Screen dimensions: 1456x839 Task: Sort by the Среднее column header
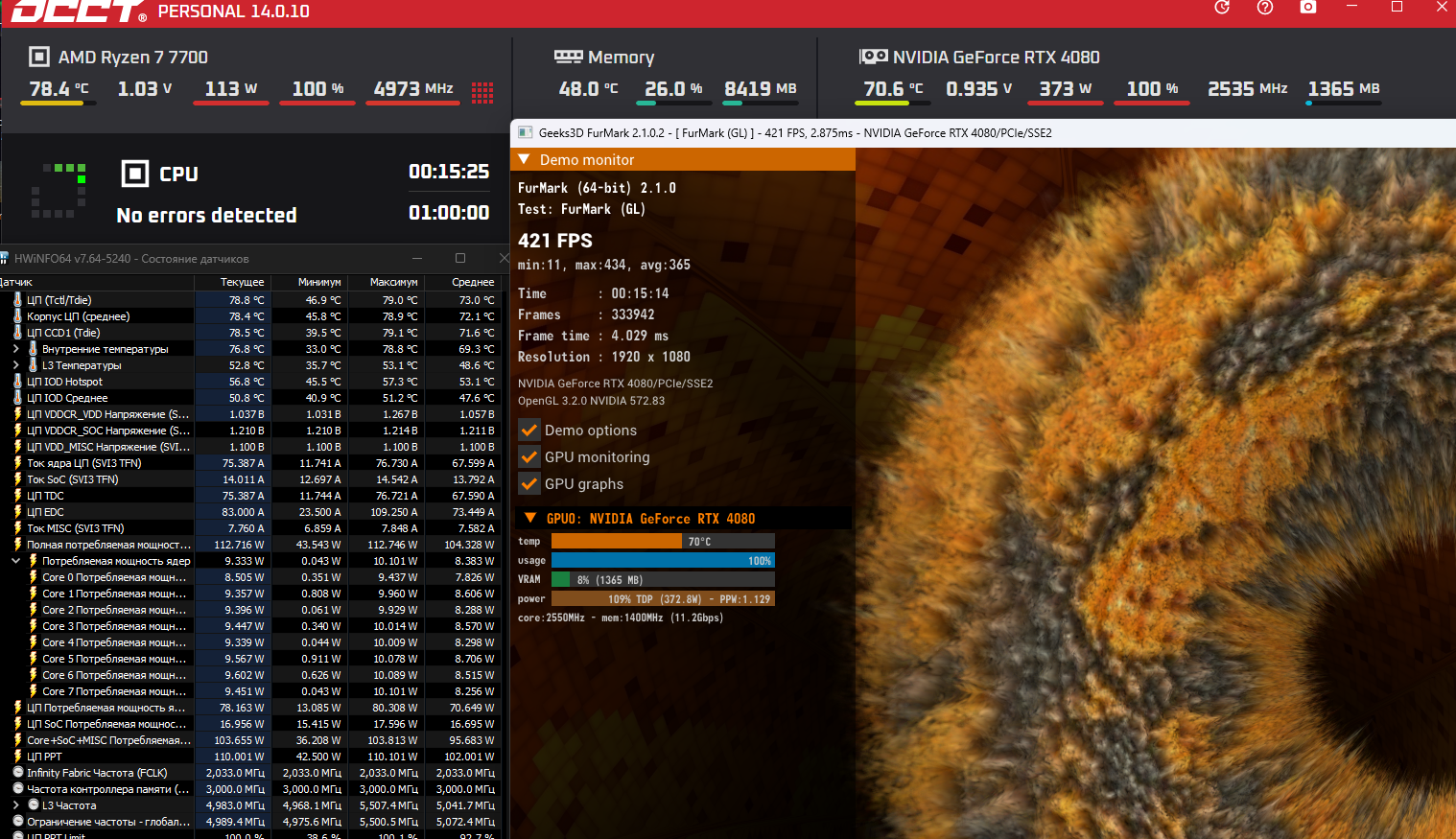coord(463,282)
